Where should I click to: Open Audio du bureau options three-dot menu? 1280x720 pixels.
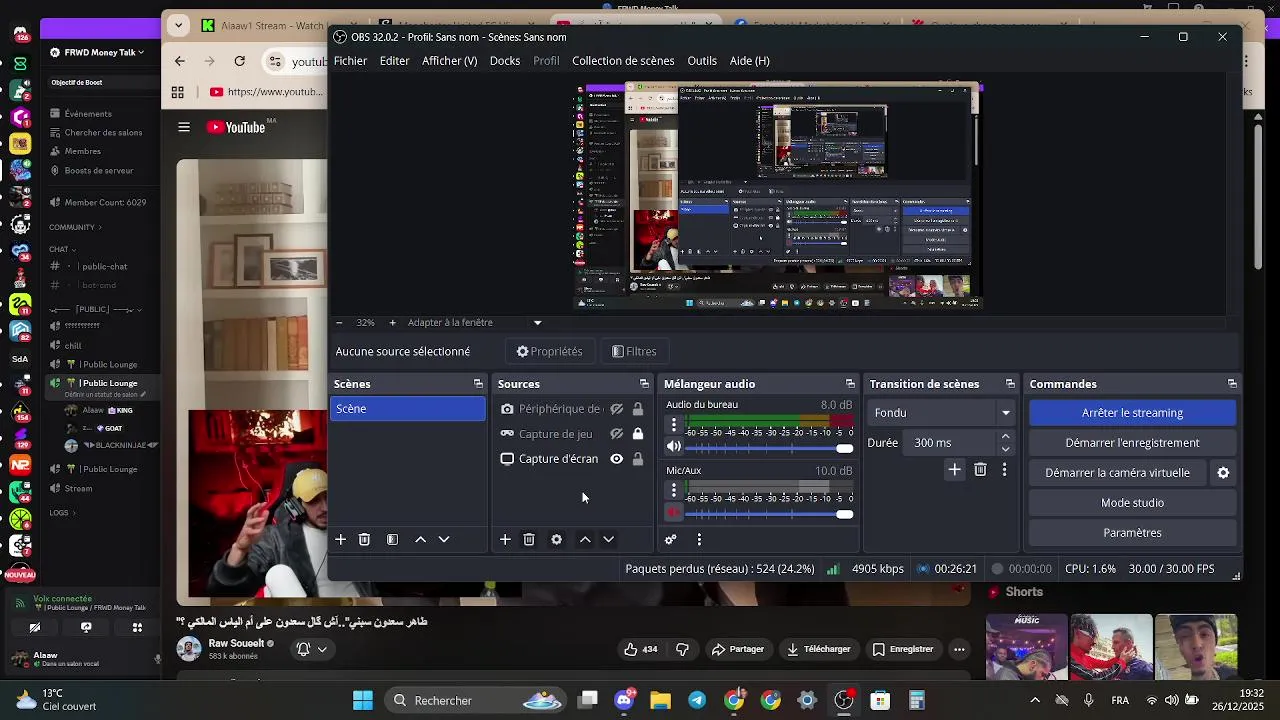673,425
